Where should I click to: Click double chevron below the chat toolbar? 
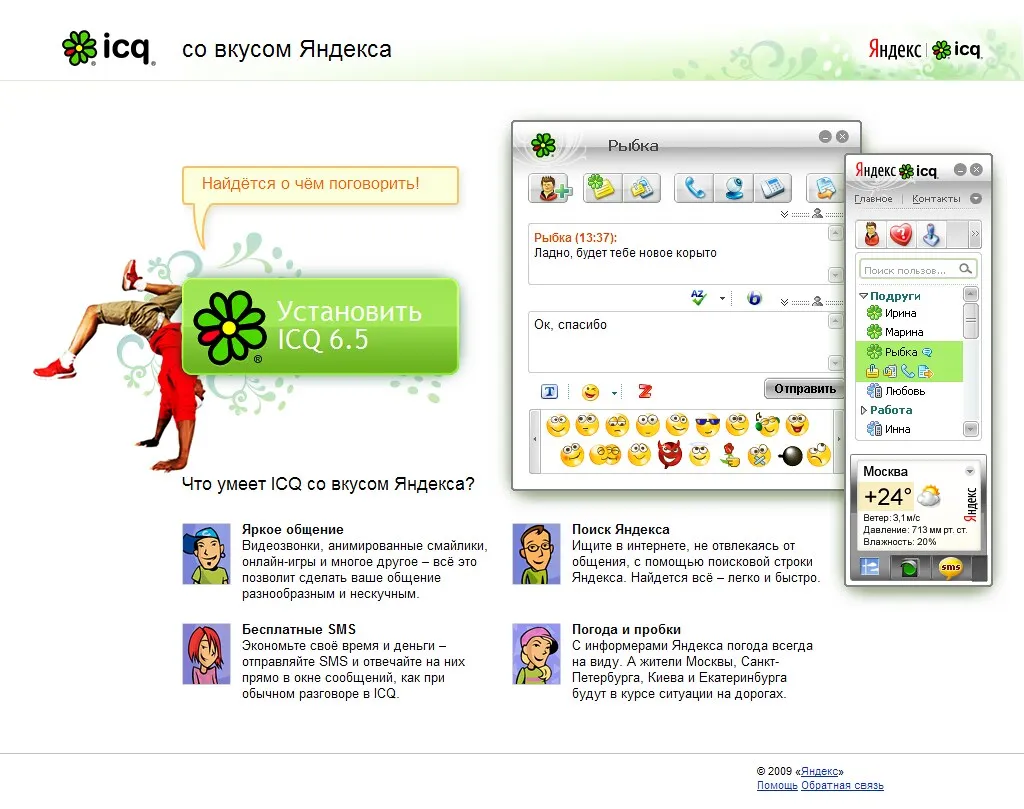(x=784, y=214)
